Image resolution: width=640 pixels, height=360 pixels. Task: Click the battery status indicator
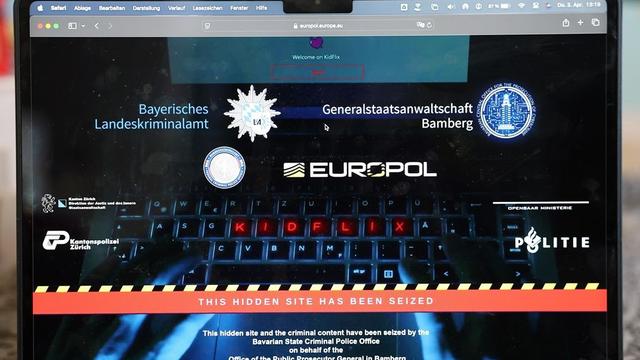pos(499,6)
